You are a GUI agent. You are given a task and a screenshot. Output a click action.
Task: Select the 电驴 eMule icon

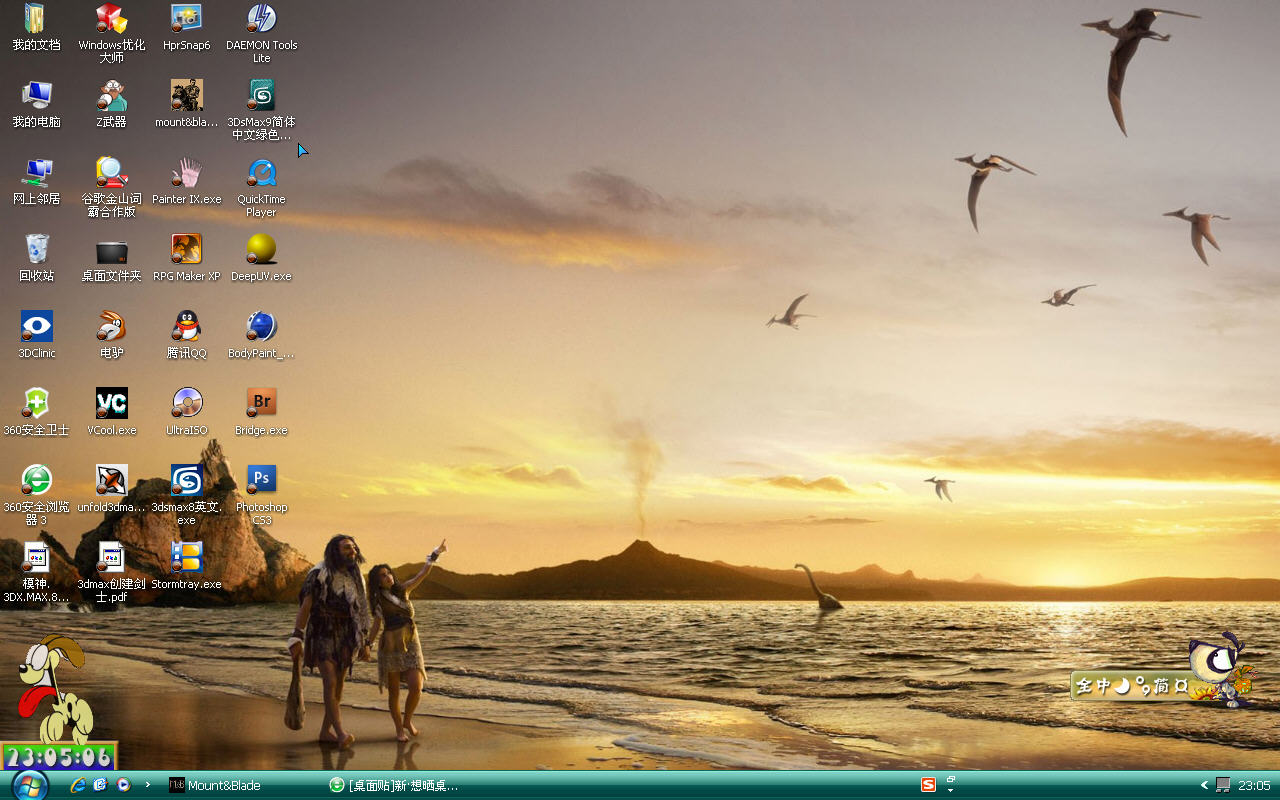click(111, 335)
